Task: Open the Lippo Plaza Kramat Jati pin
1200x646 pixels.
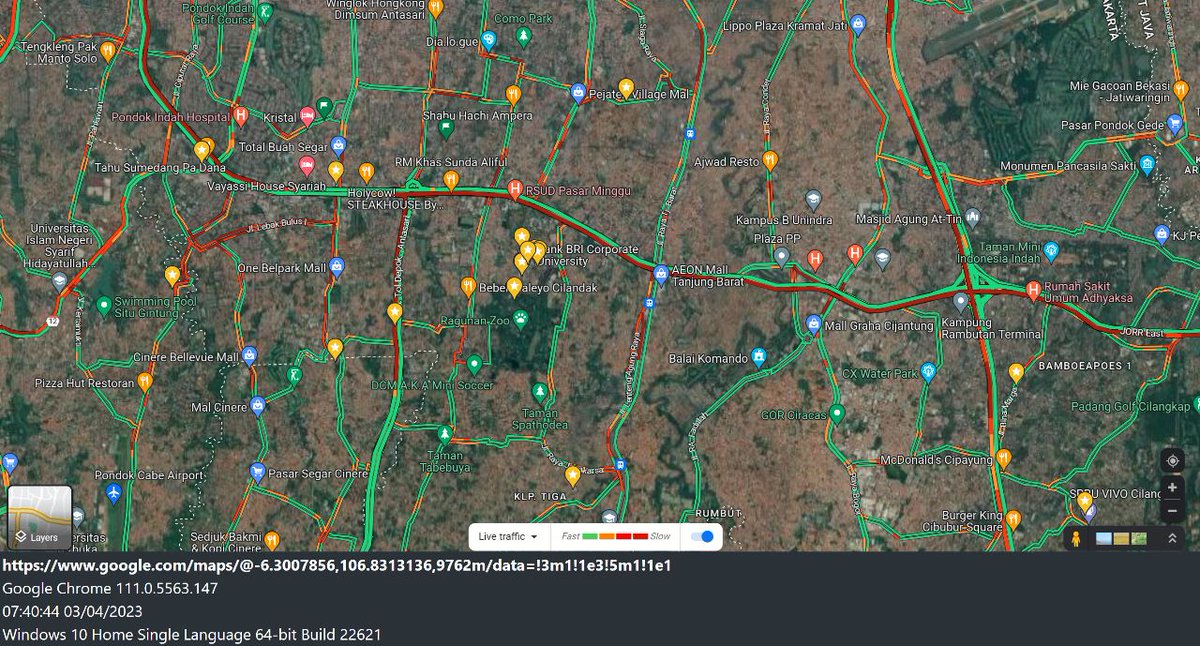Action: click(857, 27)
